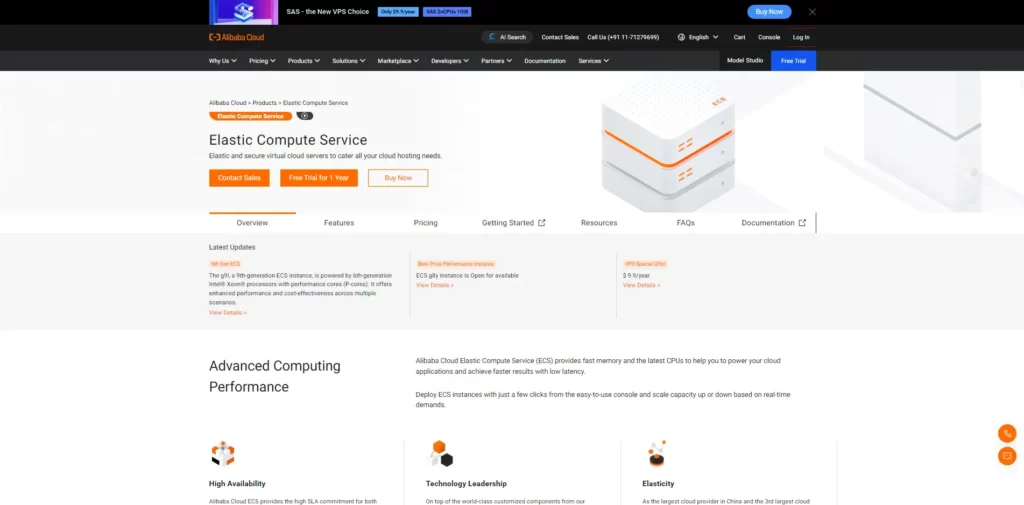Click external link icon beside Getting Started
The image size is (1024, 505).
pyautogui.click(x=541, y=223)
